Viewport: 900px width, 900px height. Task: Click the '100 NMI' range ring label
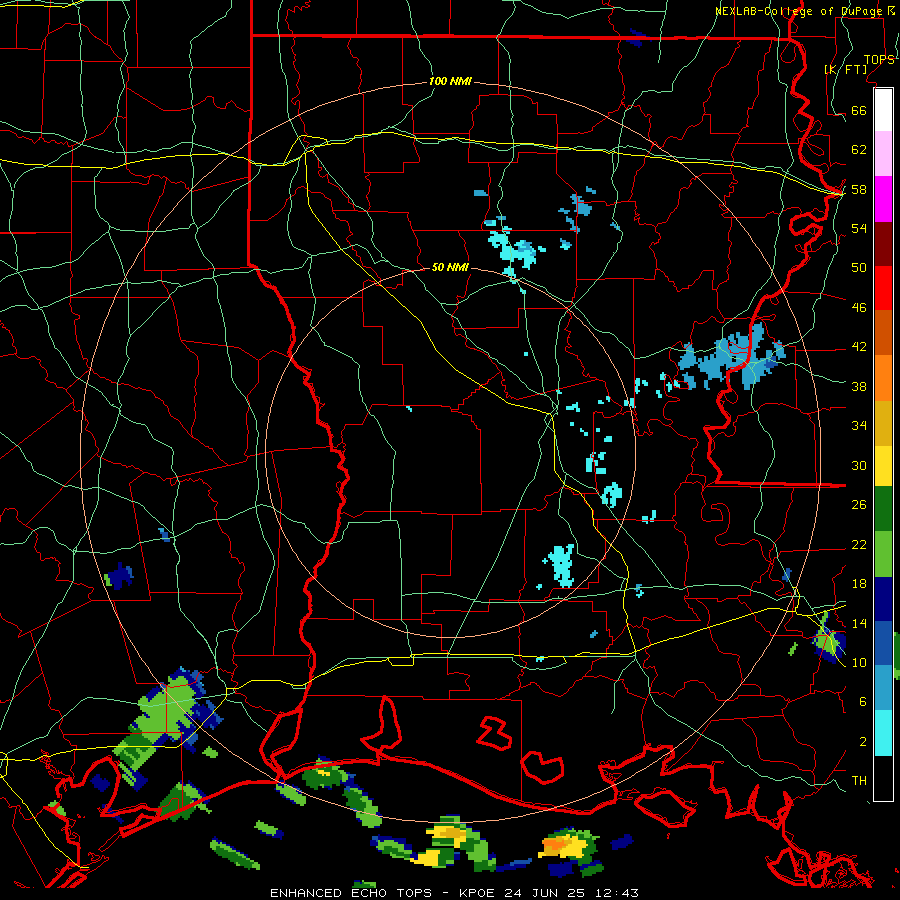pyautogui.click(x=450, y=82)
